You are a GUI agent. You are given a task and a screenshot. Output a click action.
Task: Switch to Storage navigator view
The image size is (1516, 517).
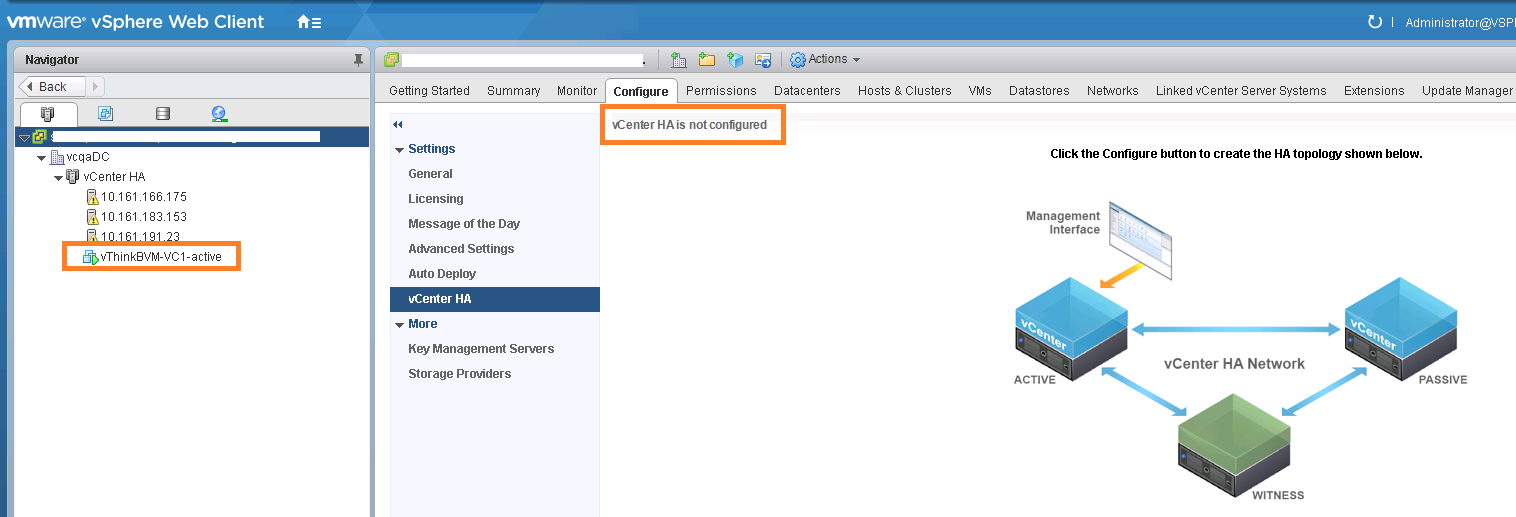[x=163, y=114]
